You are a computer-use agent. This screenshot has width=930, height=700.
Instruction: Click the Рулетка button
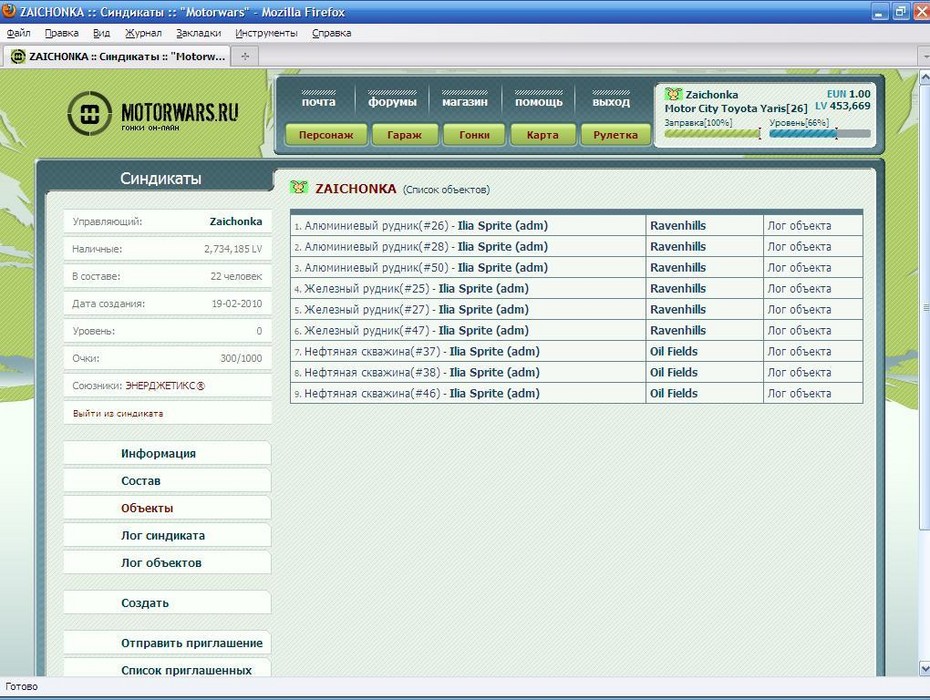click(616, 135)
